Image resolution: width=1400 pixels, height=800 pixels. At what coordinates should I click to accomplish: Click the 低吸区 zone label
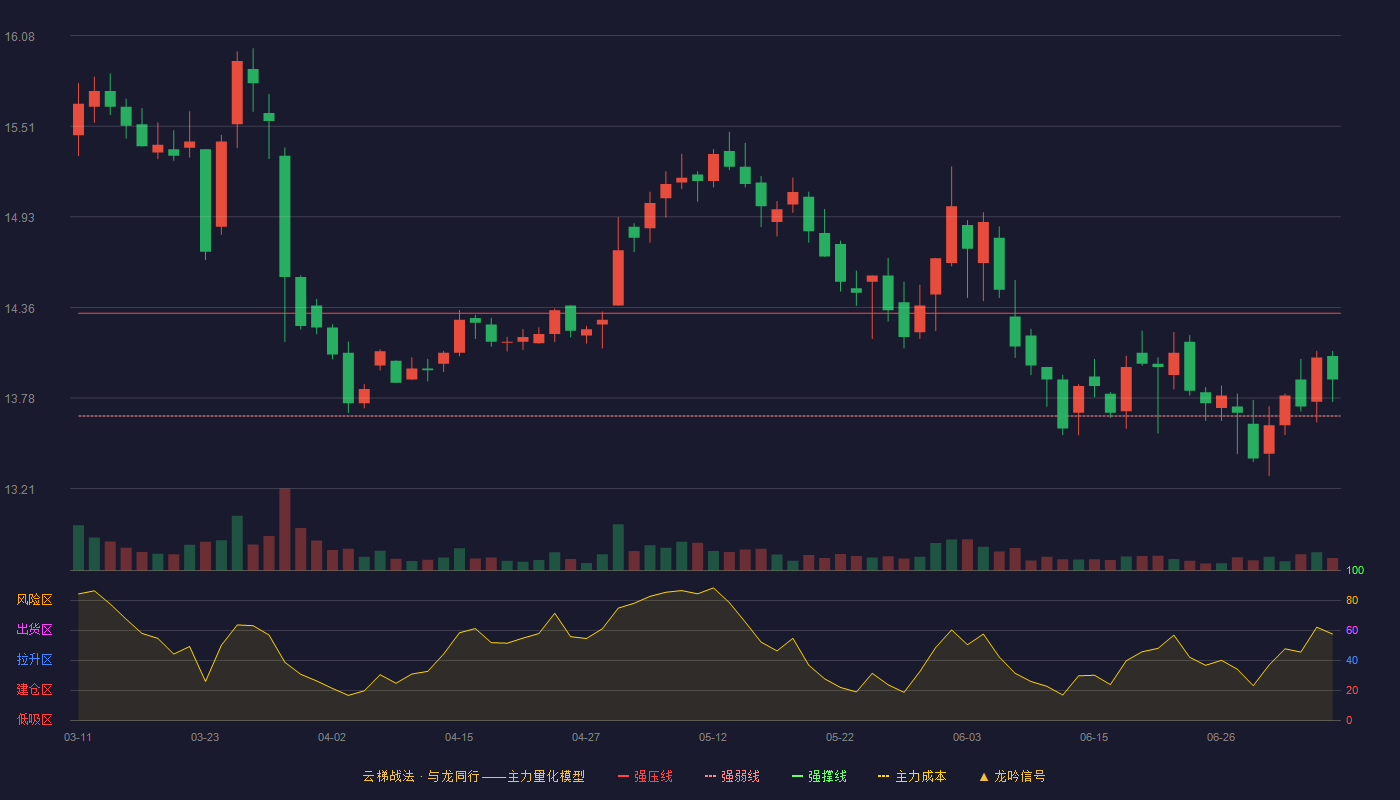click(34, 720)
